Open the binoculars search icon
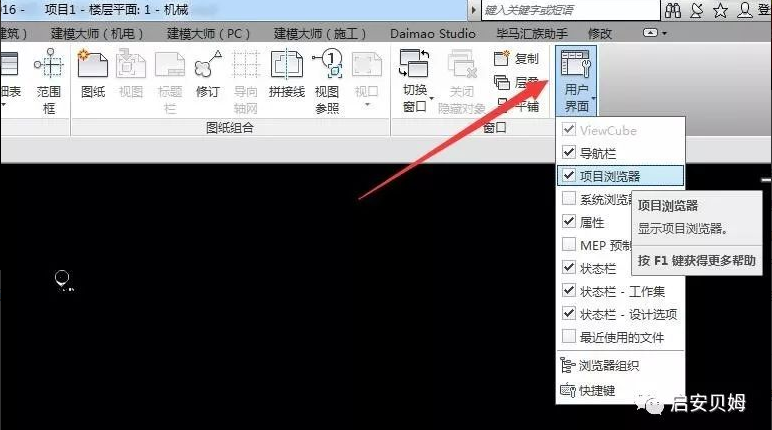 [x=673, y=10]
